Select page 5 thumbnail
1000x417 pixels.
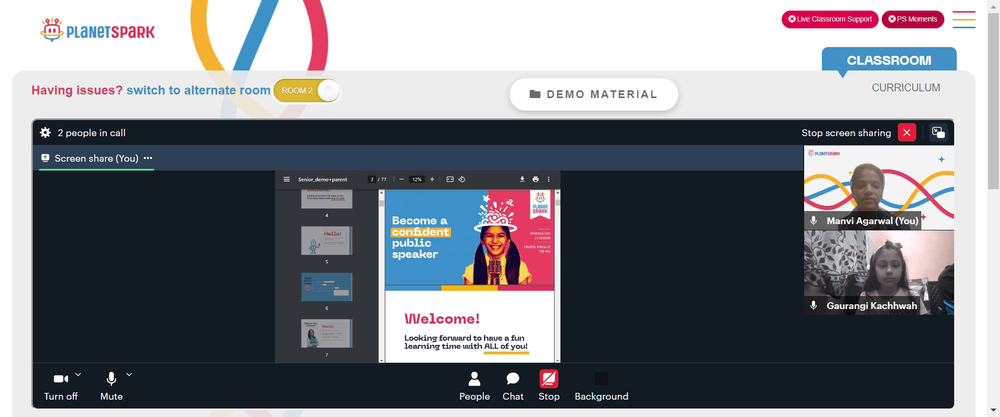pos(327,241)
